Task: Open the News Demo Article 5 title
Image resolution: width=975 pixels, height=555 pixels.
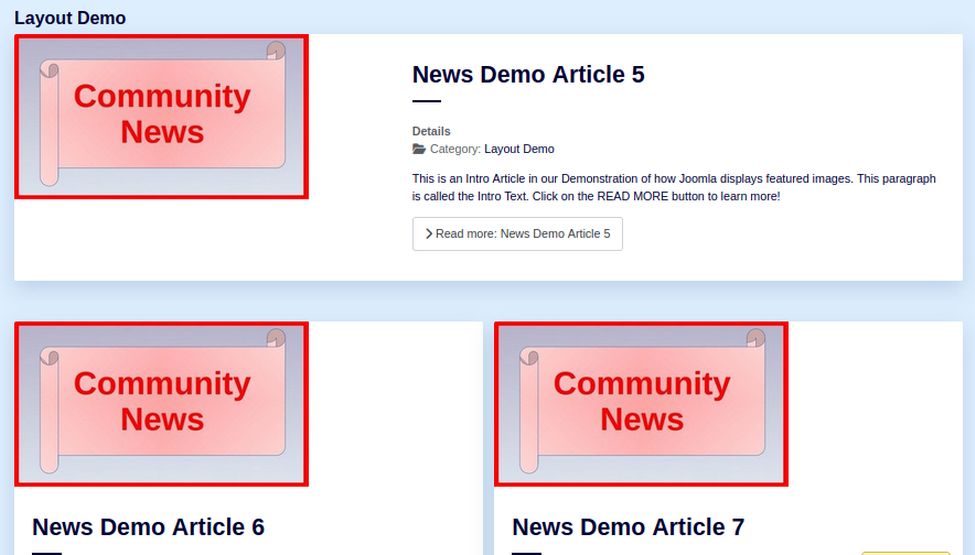Action: pos(528,75)
